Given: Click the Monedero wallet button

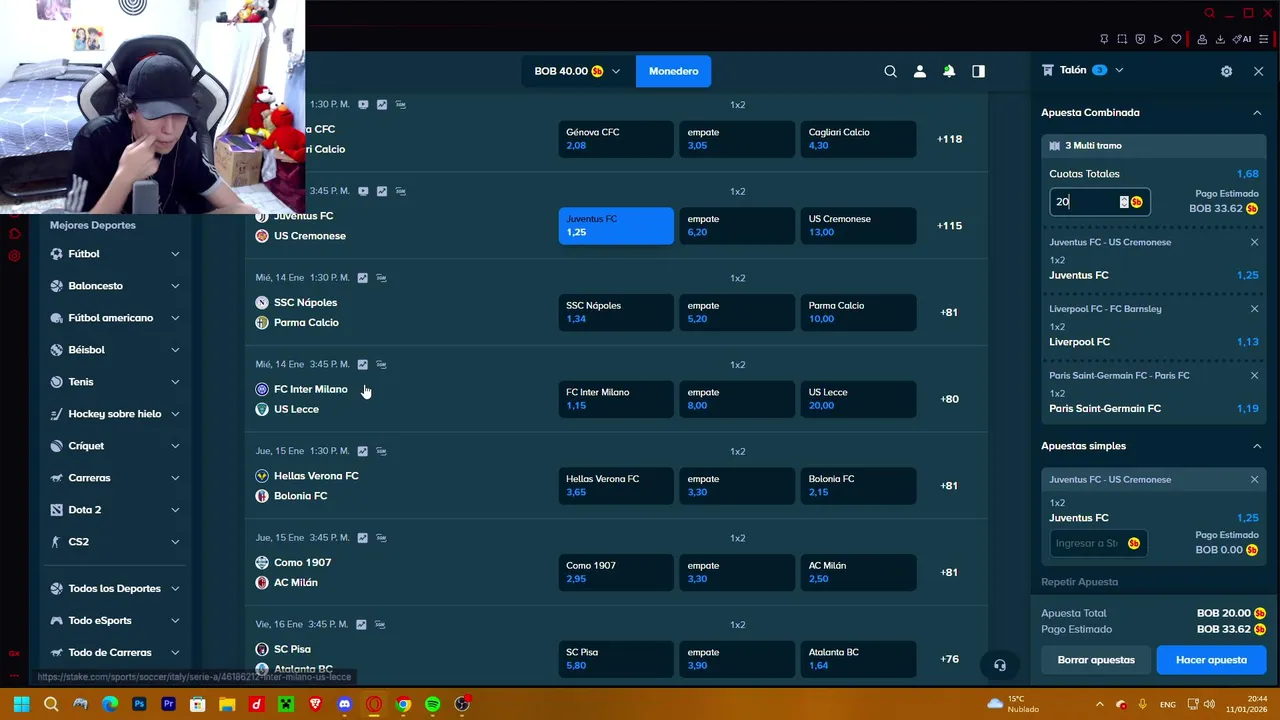Looking at the screenshot, I should pos(673,71).
